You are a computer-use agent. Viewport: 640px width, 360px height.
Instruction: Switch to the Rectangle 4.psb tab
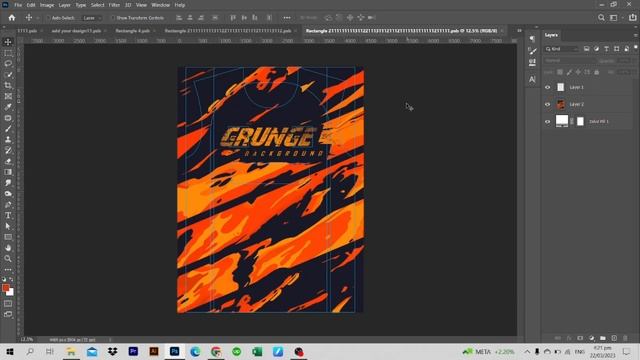pos(133,31)
